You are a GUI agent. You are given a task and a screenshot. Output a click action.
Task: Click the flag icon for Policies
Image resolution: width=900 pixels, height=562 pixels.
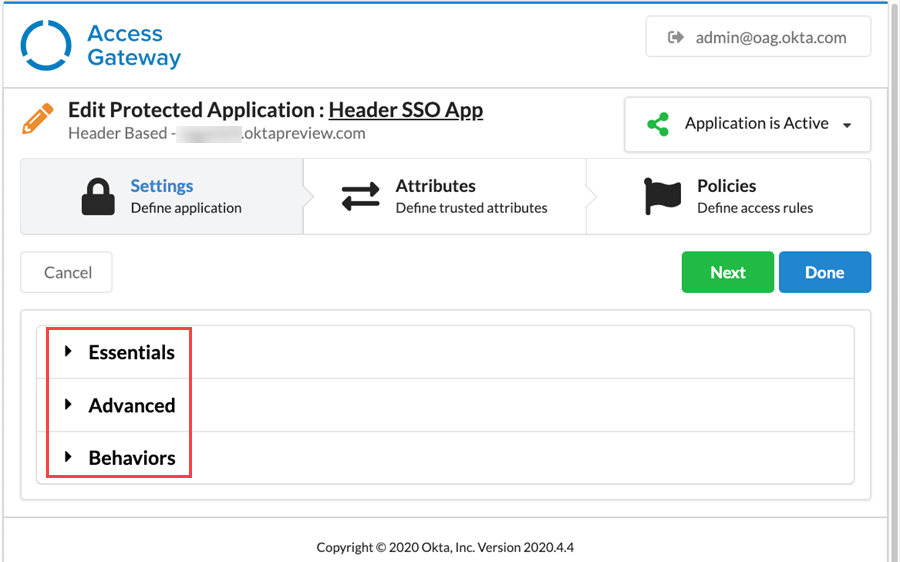[662, 196]
